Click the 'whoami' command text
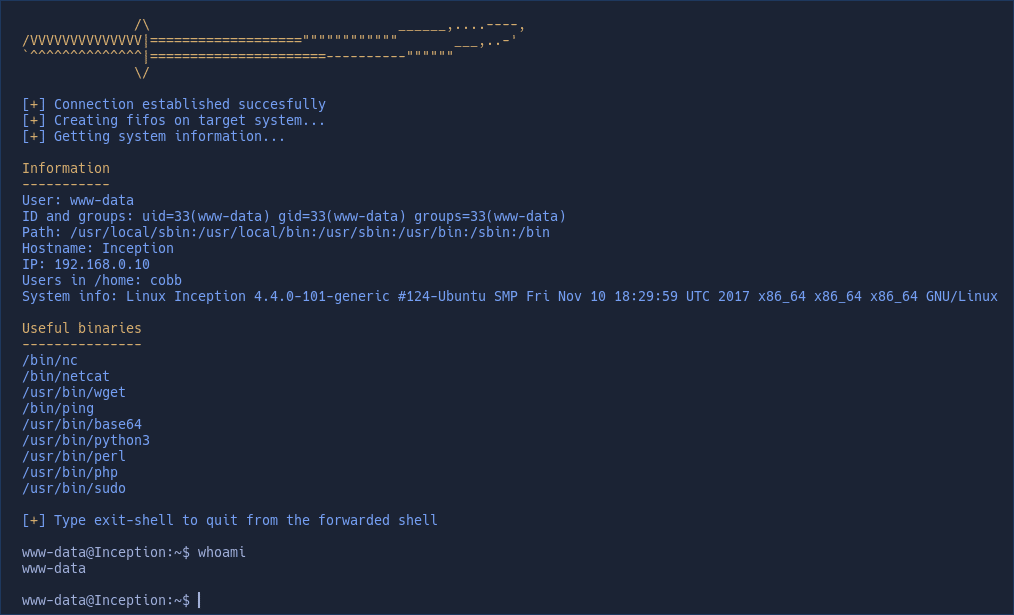Image resolution: width=1014 pixels, height=615 pixels. click(x=222, y=552)
